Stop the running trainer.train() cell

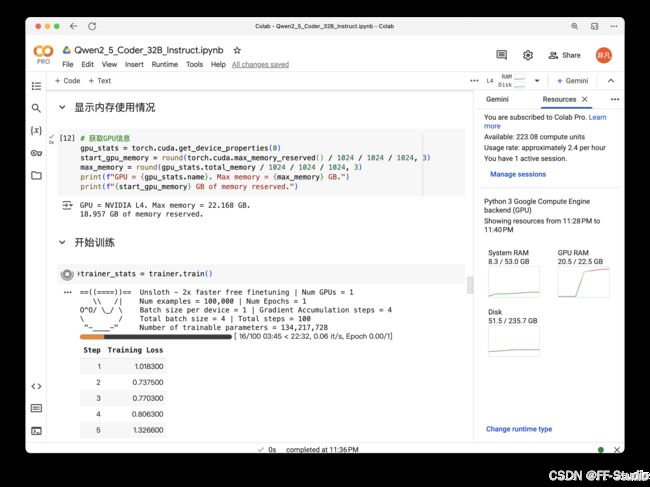pos(67,274)
